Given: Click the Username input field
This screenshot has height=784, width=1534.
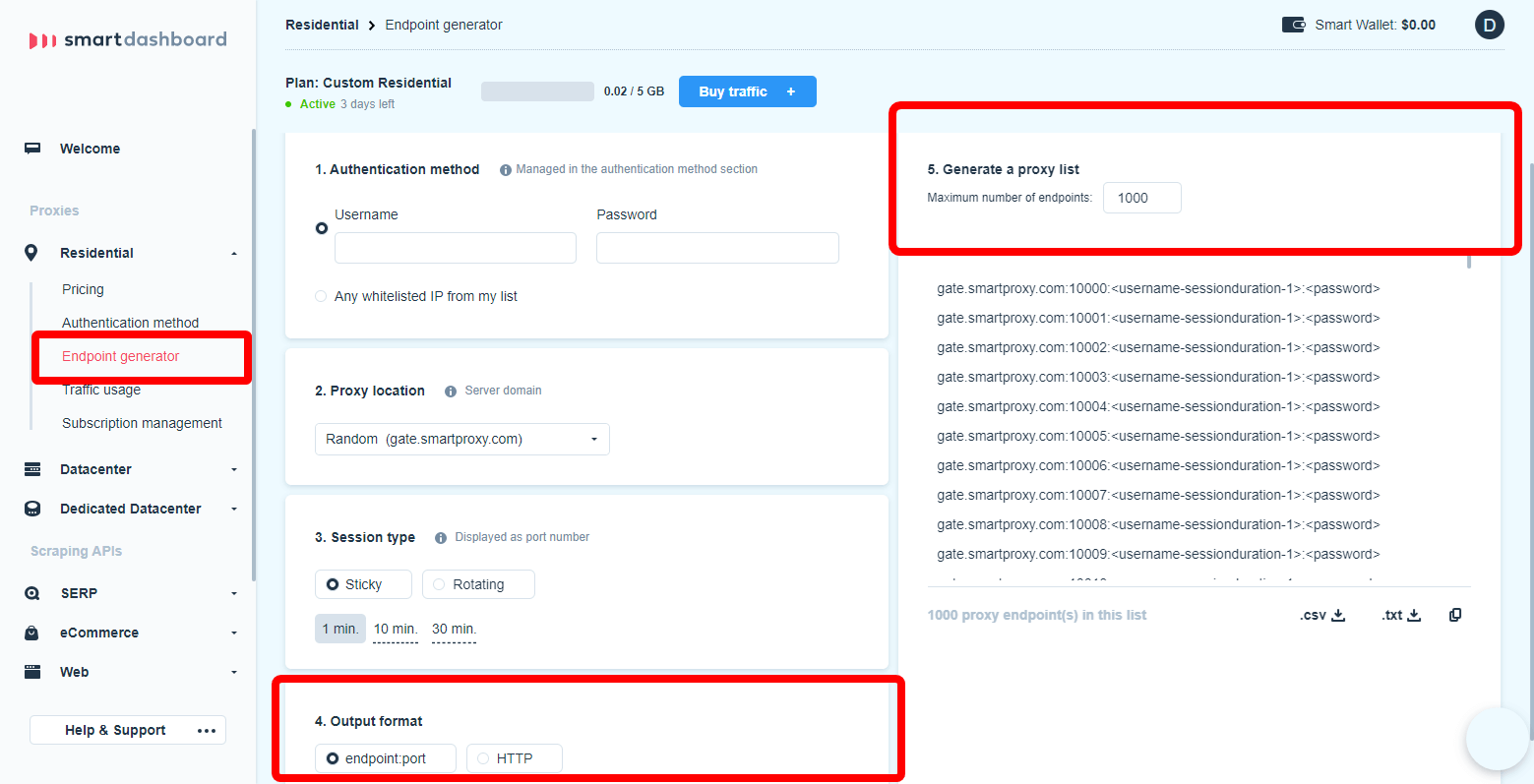Looking at the screenshot, I should coord(456,248).
